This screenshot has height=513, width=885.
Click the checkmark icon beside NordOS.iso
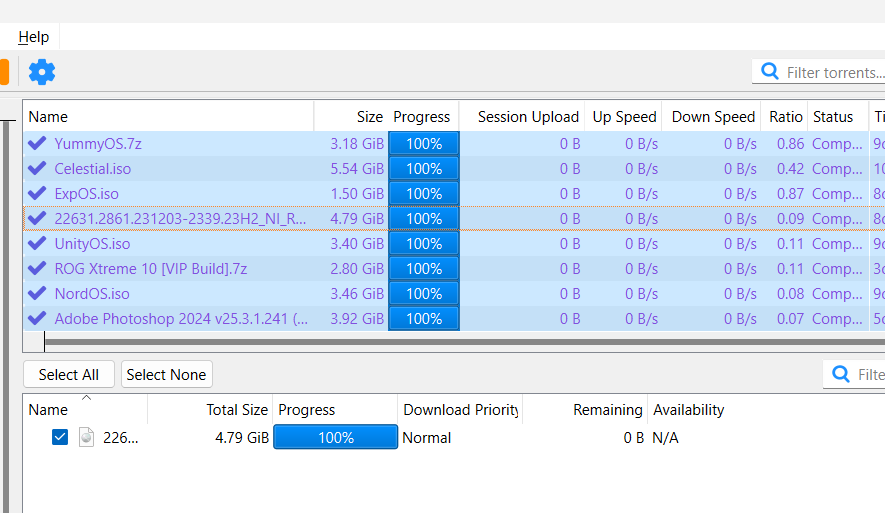(37, 293)
